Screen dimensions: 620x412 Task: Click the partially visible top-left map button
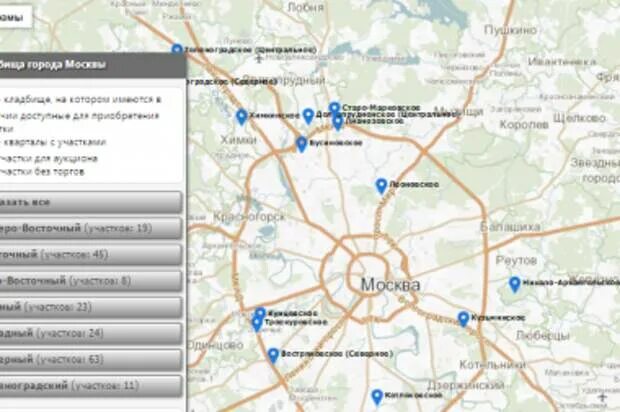tap(16, 17)
